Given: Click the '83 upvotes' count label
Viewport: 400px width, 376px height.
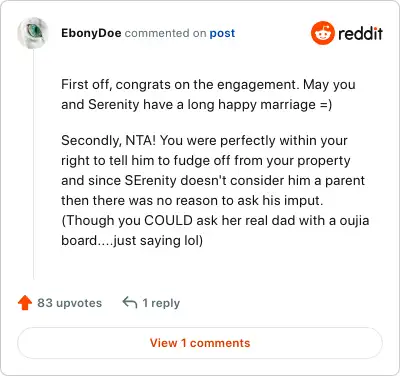Looking at the screenshot, I should [70, 303].
